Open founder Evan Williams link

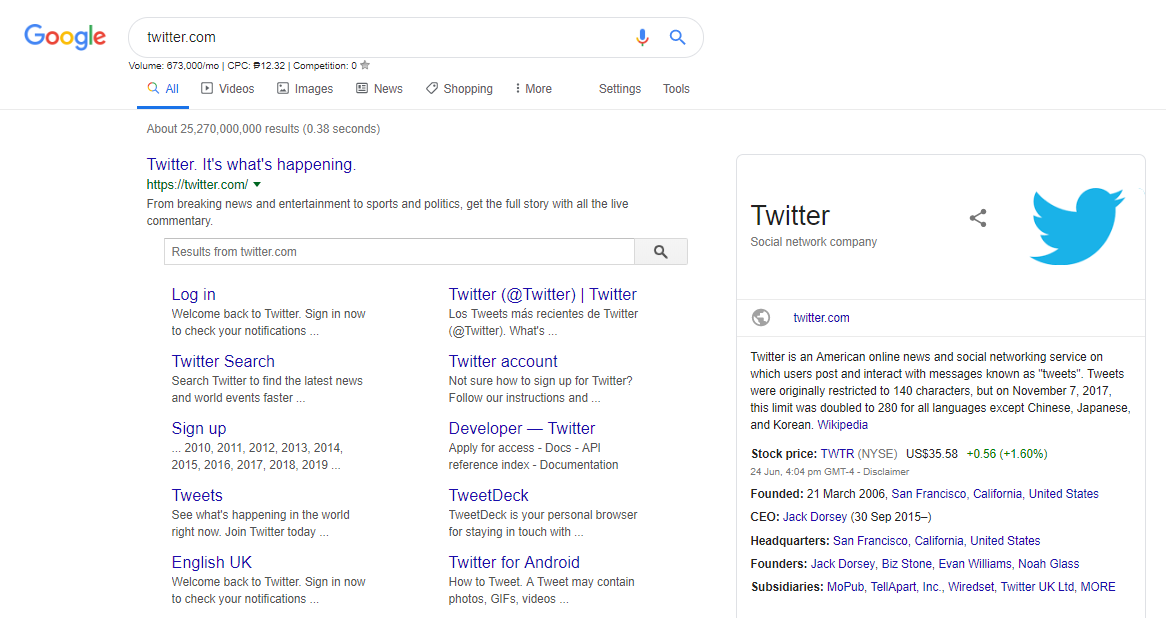tap(975, 564)
